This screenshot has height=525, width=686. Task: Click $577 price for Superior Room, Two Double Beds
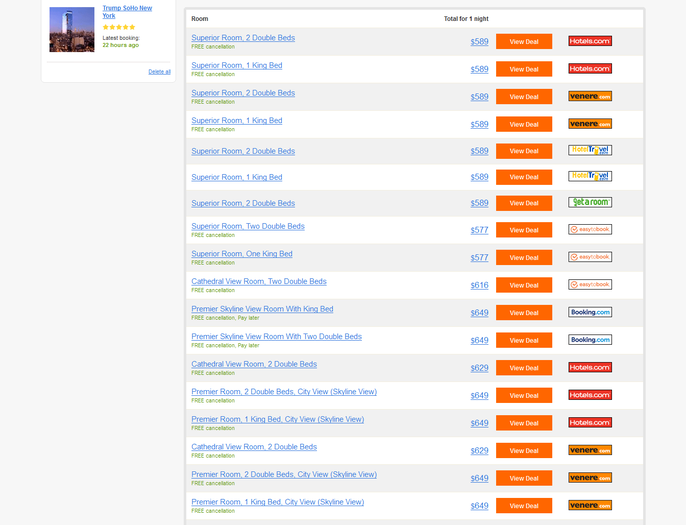pyautogui.click(x=479, y=230)
